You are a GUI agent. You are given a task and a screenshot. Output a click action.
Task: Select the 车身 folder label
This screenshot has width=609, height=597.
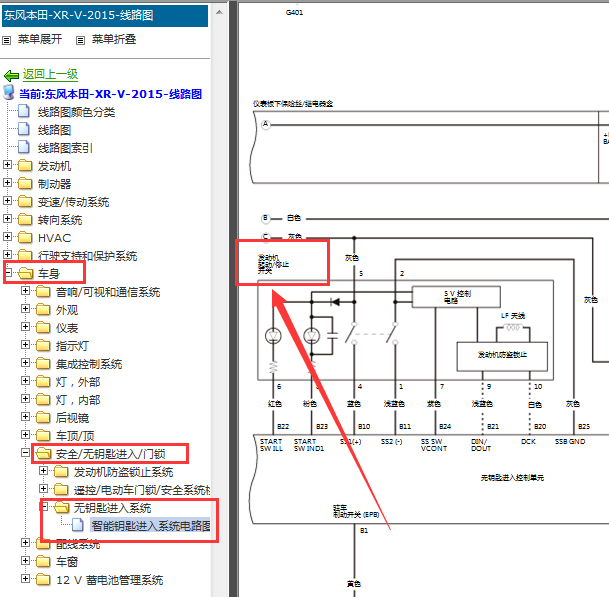pyautogui.click(x=49, y=274)
